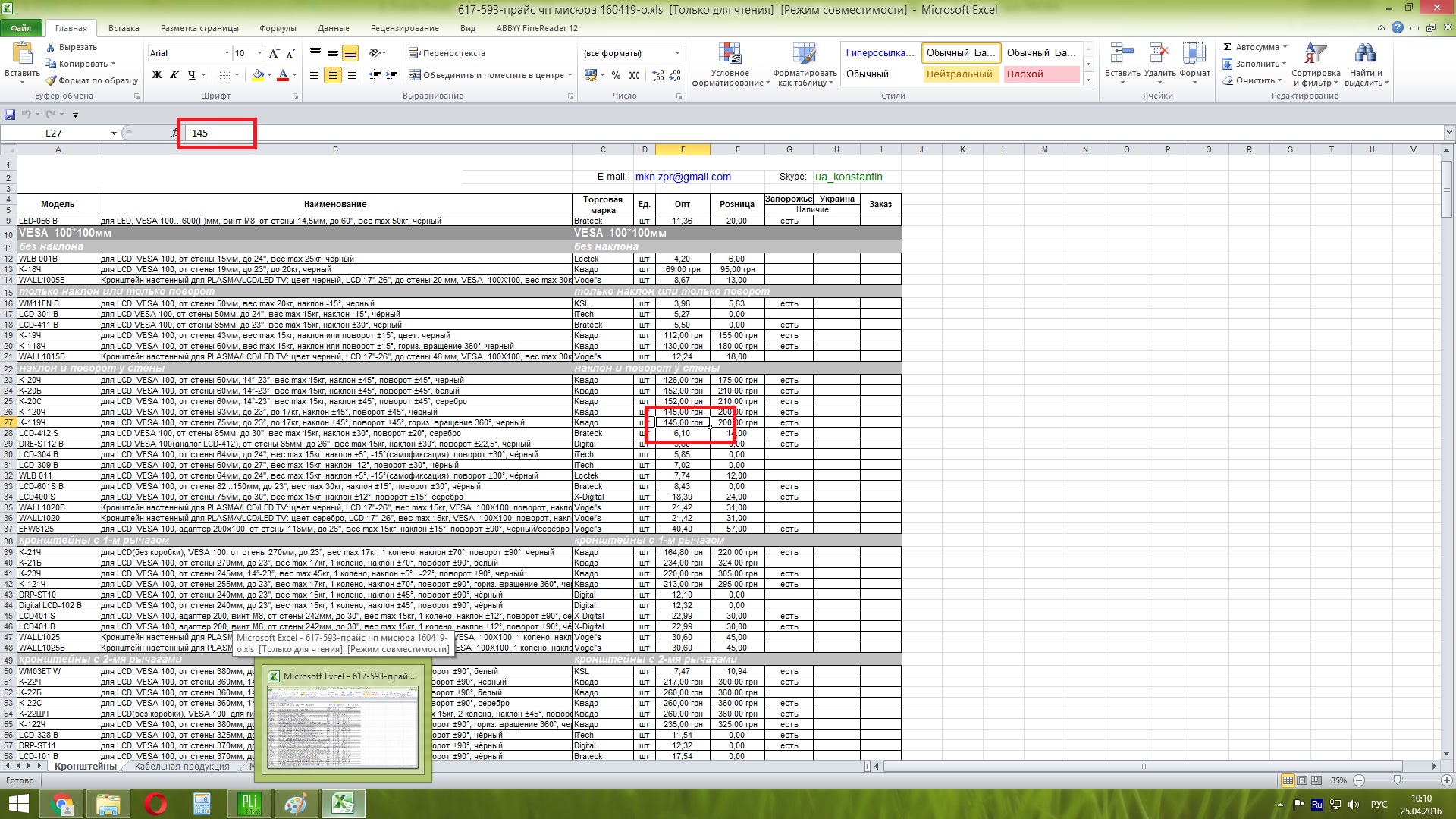Click the fill color paint bucket
Screen dimensions: 1456x819
tap(258, 75)
